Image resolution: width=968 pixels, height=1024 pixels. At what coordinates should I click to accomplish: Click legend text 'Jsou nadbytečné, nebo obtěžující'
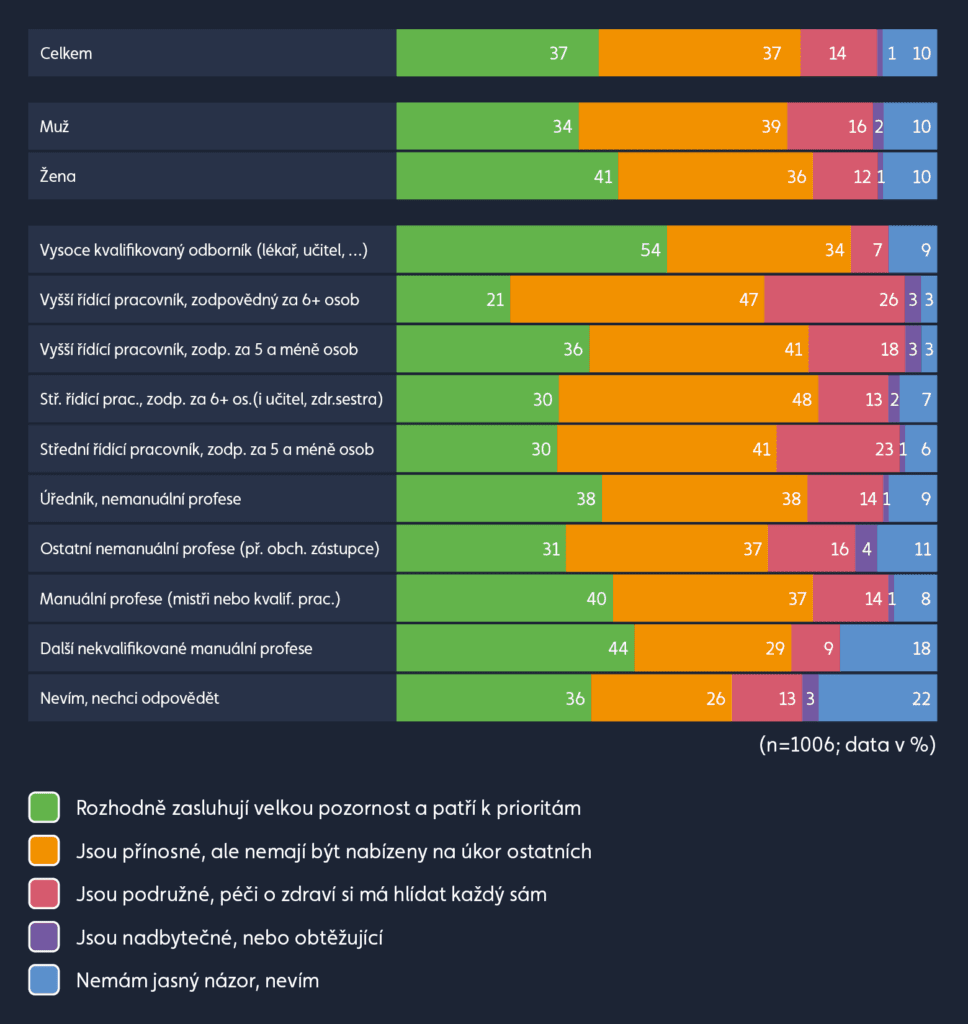tap(229, 938)
